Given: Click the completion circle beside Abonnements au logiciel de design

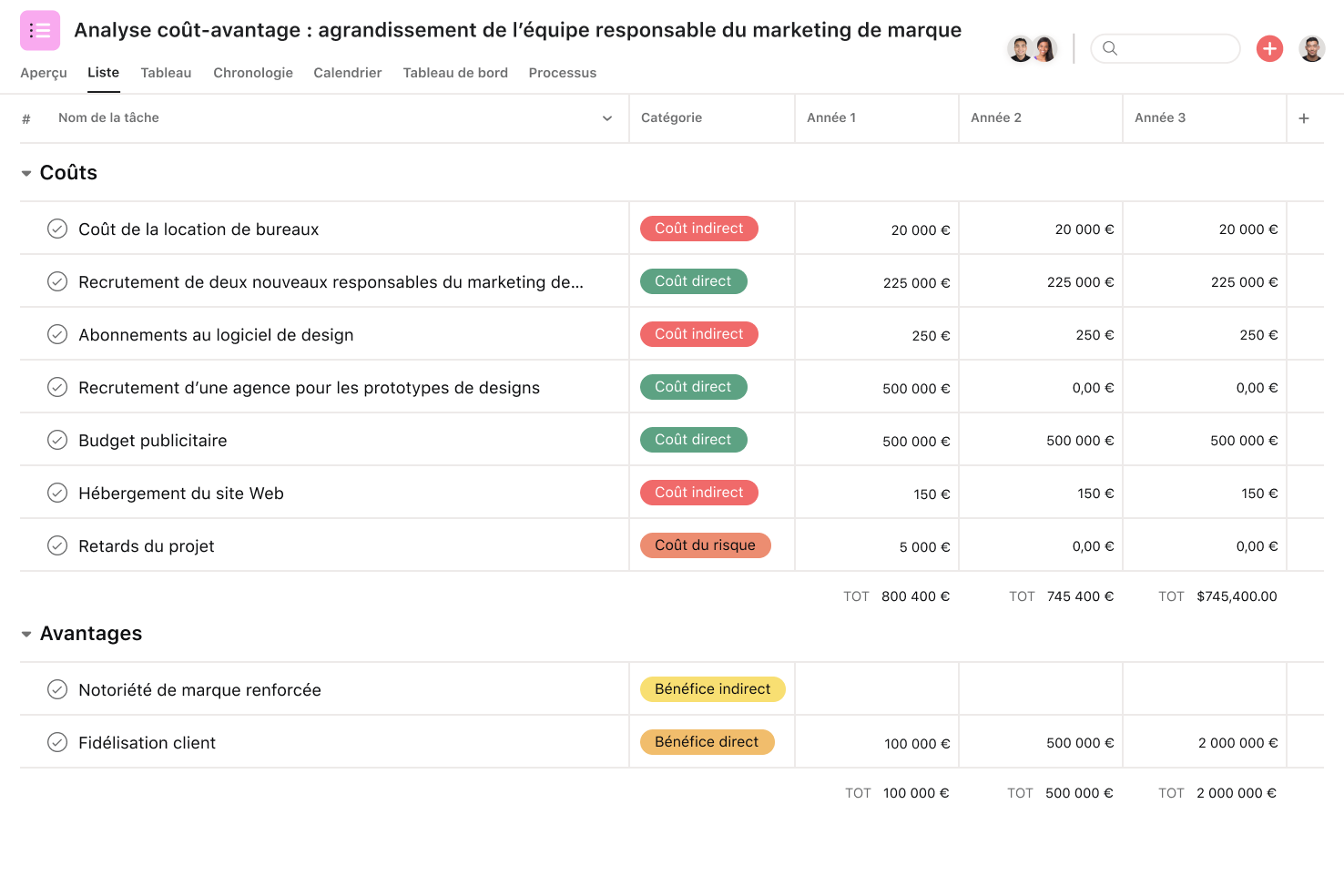Looking at the screenshot, I should coord(56,334).
